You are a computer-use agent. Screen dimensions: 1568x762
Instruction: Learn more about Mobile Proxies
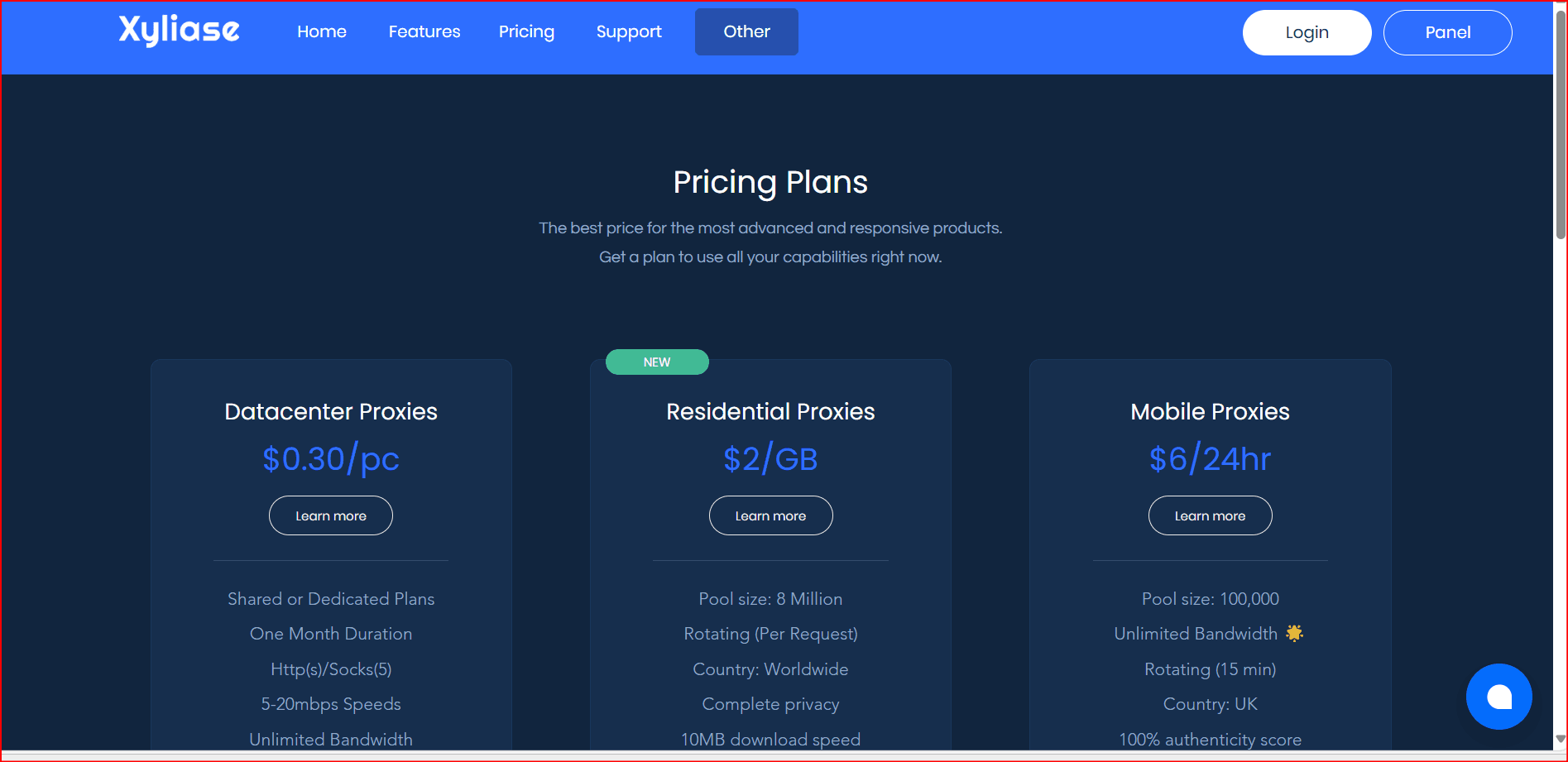point(1210,515)
